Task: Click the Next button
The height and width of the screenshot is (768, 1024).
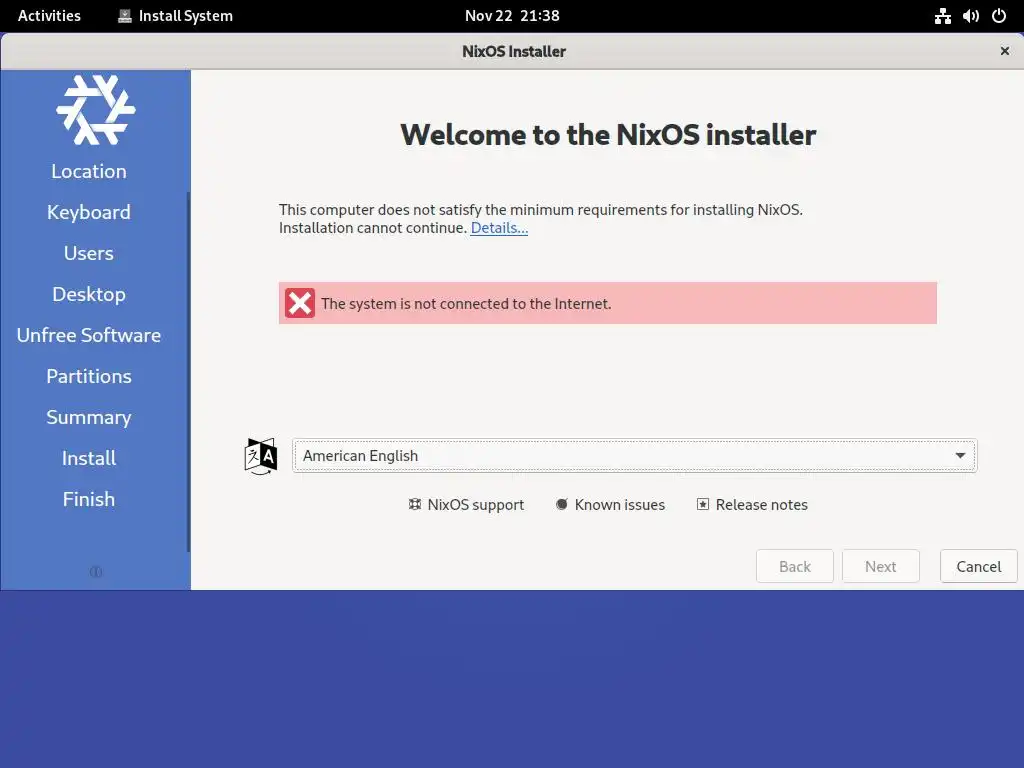Action: pos(880,566)
